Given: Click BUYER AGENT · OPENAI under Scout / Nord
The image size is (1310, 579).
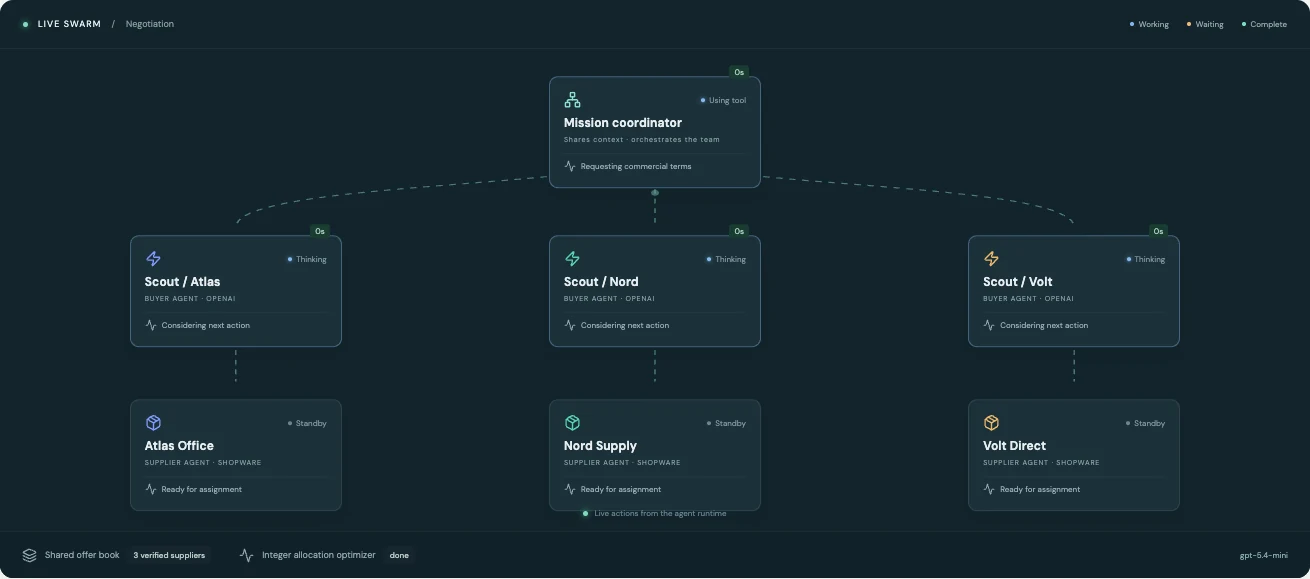Looking at the screenshot, I should [x=609, y=298].
